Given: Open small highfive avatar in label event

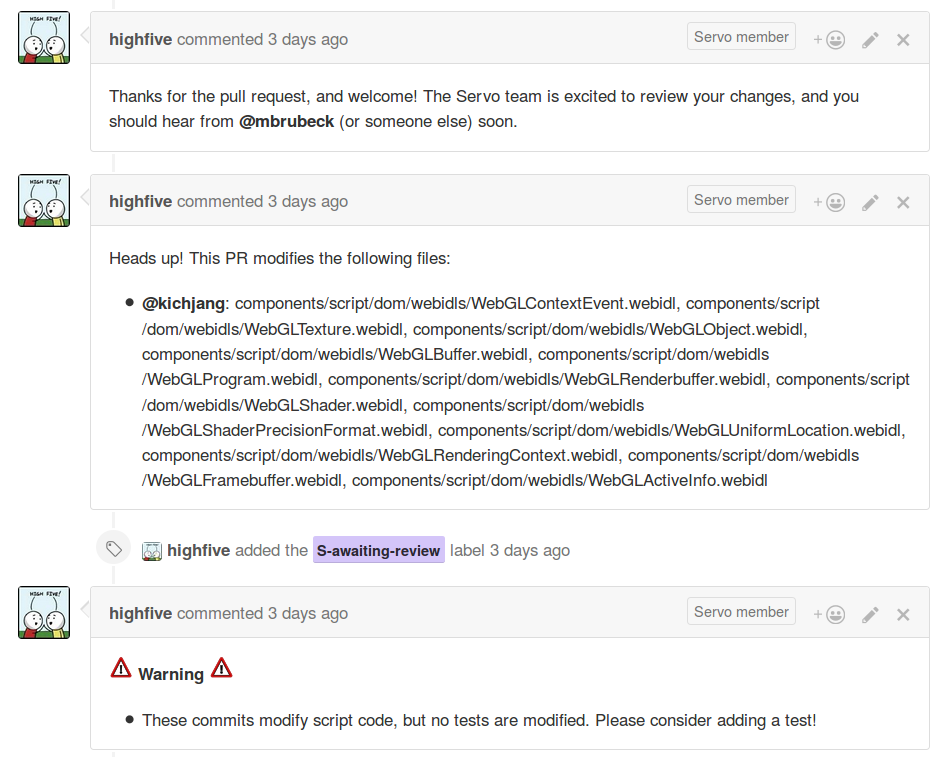Looking at the screenshot, I should tap(152, 551).
